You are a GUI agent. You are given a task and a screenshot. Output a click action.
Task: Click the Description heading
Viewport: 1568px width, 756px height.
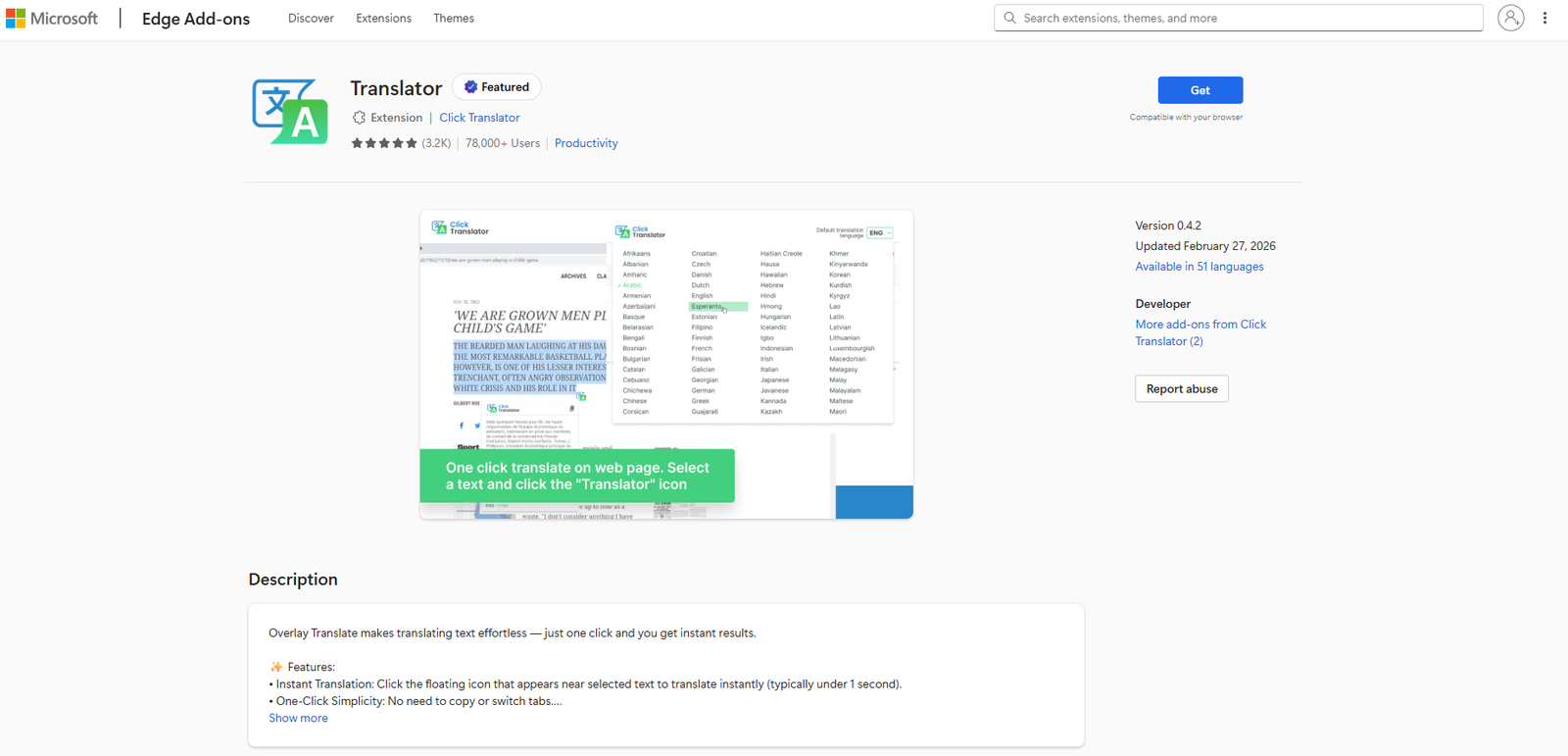coord(293,580)
